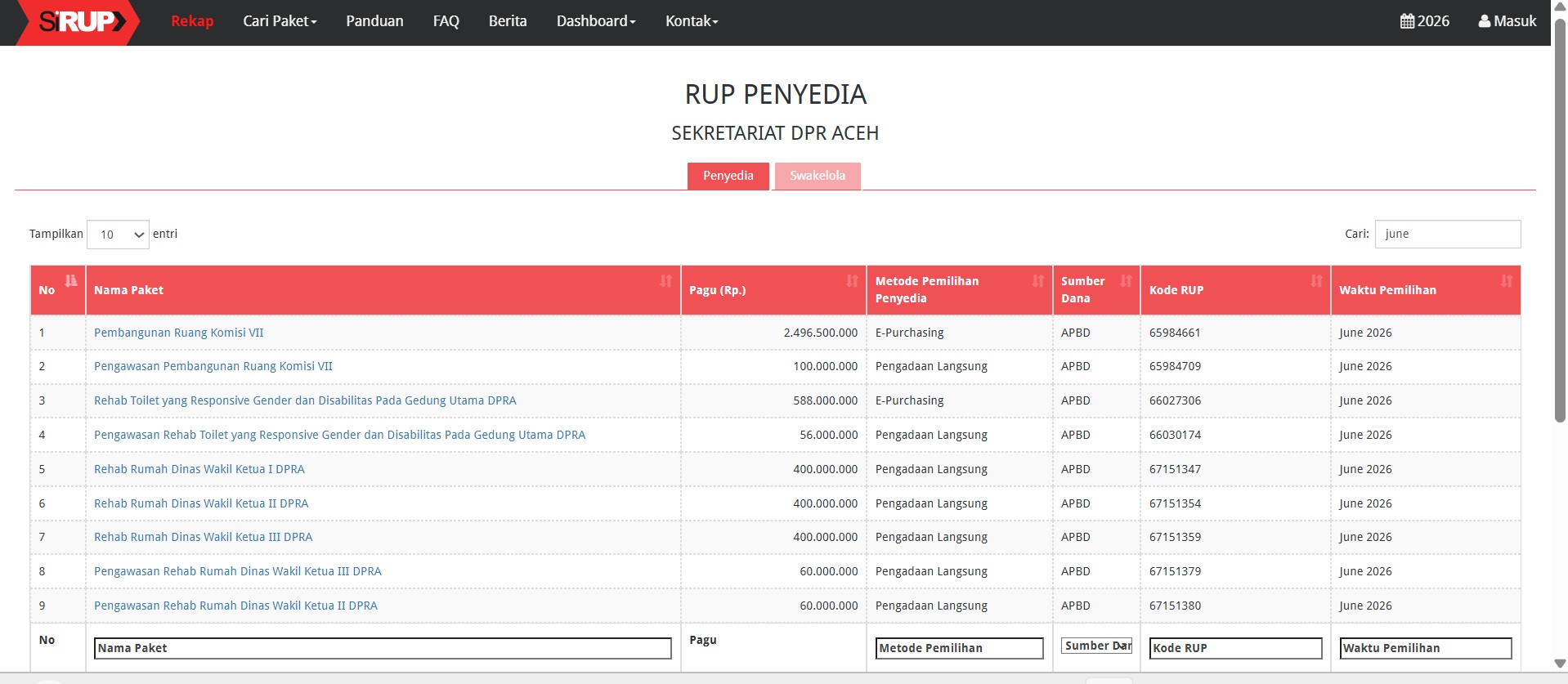1568x684 pixels.
Task: Expand the Kontak menu
Action: (692, 21)
